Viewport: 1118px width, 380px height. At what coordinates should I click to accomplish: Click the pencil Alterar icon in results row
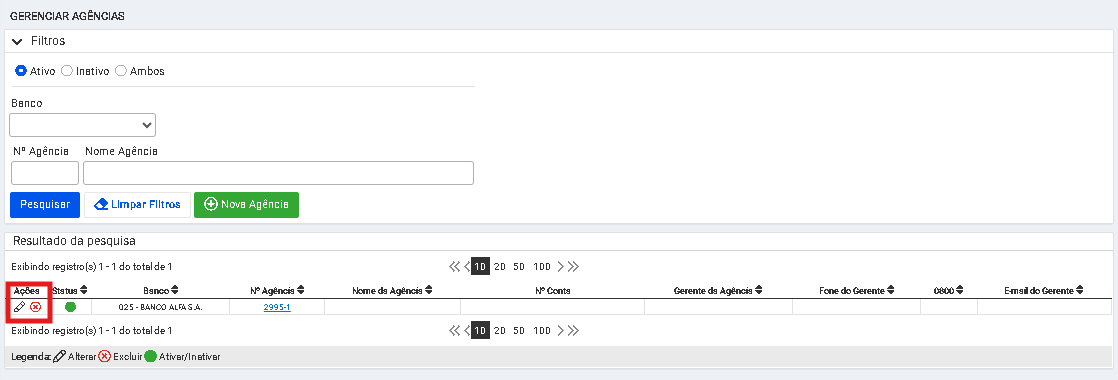point(20,307)
